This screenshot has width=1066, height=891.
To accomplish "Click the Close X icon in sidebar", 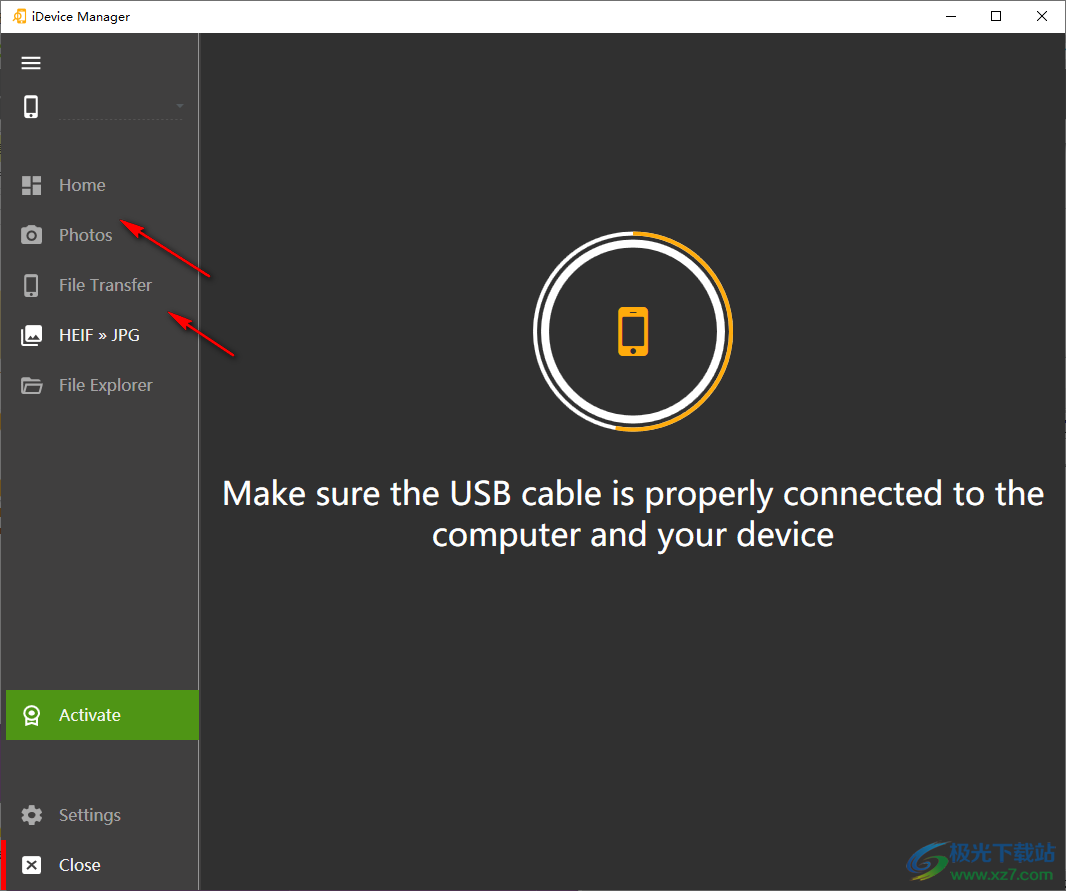I will coord(31,865).
